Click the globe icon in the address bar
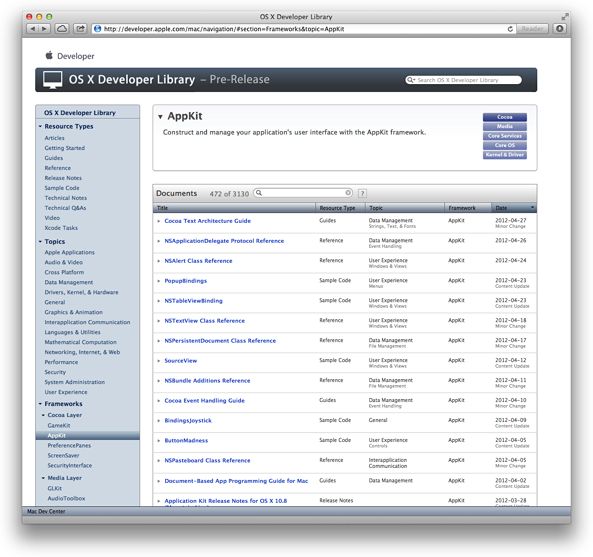Screen dimensions: 593x557 (x=98, y=29)
